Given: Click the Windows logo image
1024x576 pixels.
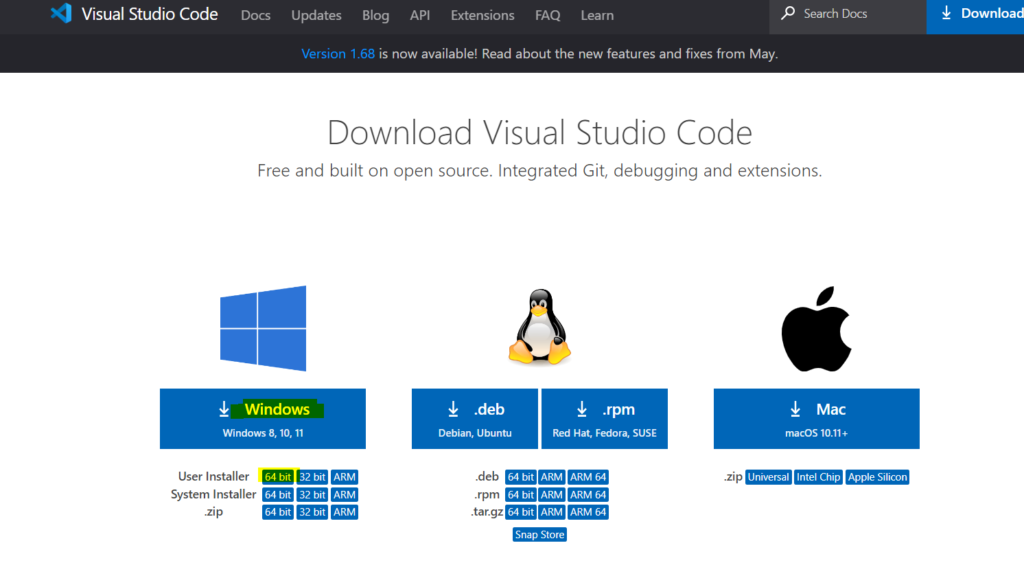Looking at the screenshot, I should tap(263, 328).
